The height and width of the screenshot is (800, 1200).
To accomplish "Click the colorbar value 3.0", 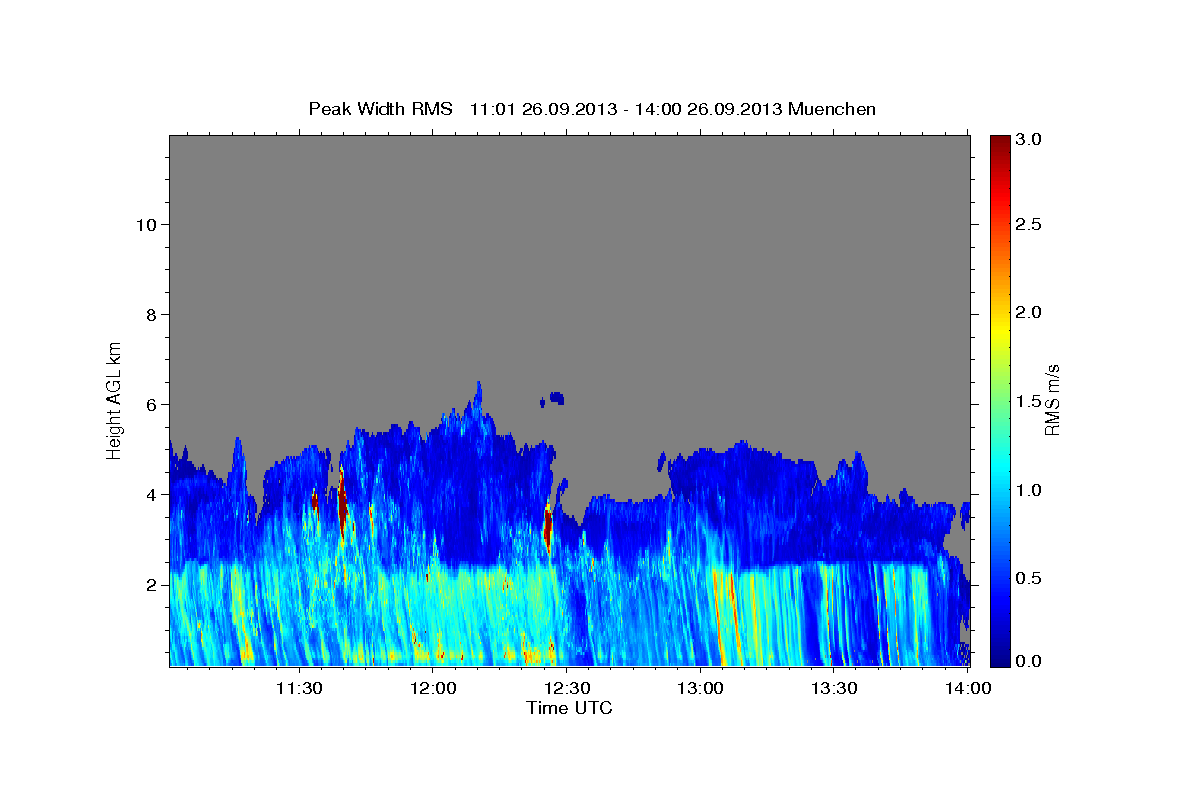I will (1031, 139).
